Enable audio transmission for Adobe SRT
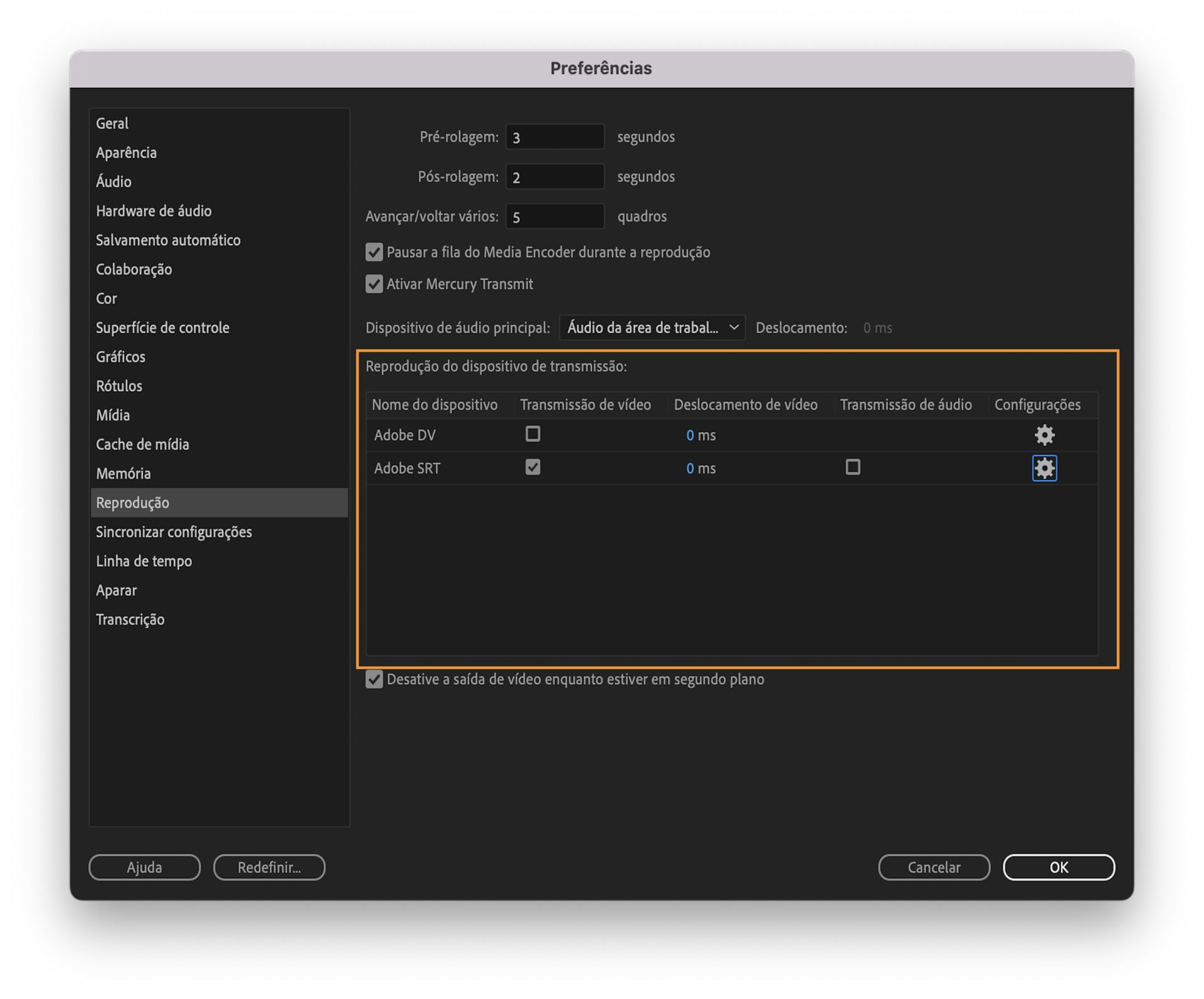Screen dimensions: 1204x999 point(852,467)
